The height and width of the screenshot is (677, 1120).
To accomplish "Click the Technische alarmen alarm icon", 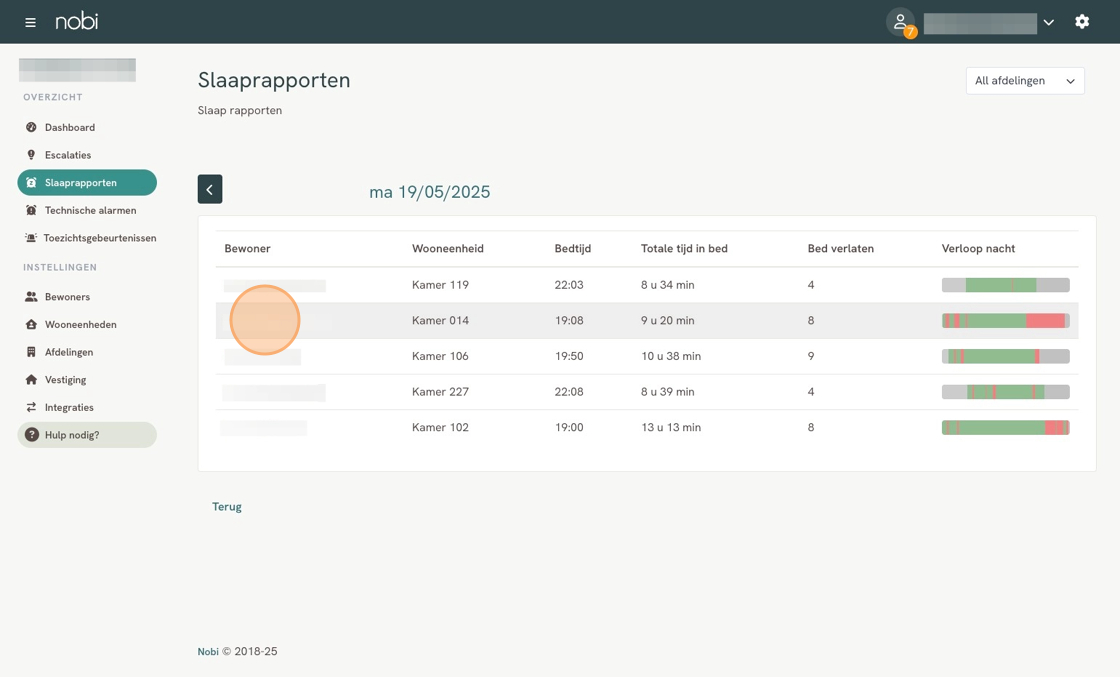I will pos(31,211).
